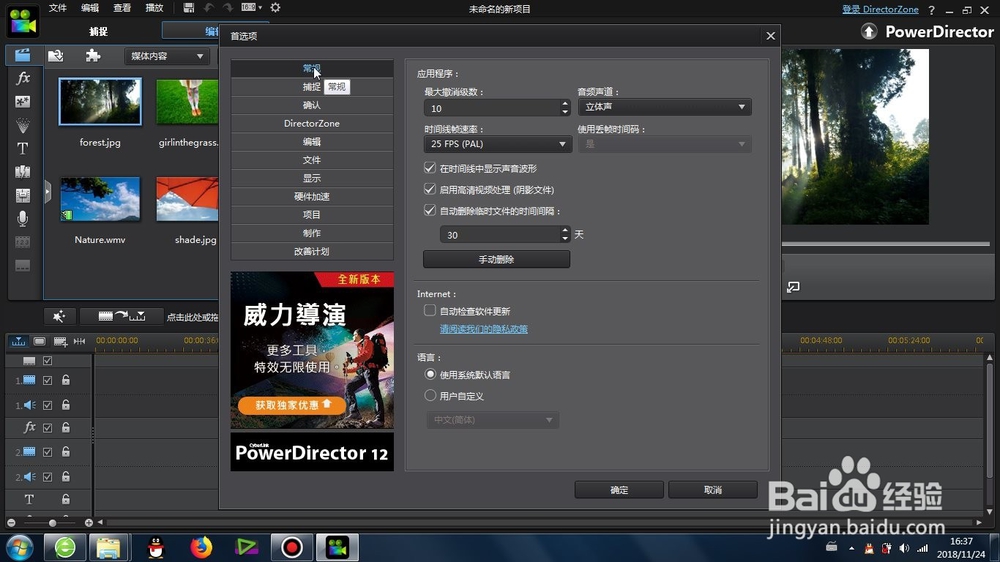Viewport: 1000px width, 562px height.
Task: Click the Windows Start button
Action: 20,547
